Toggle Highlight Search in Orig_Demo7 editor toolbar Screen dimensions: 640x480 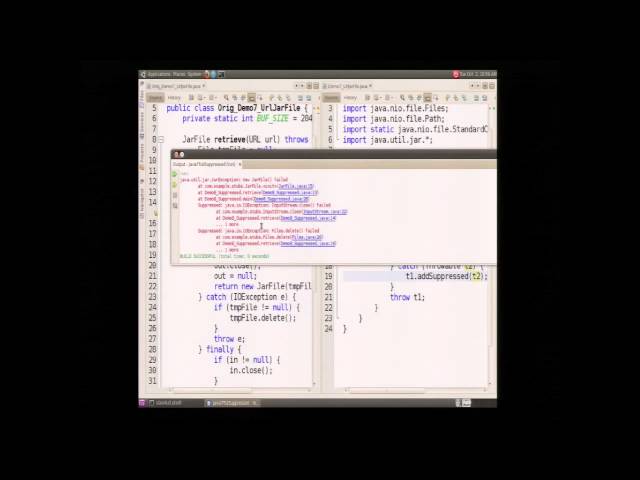[251, 98]
